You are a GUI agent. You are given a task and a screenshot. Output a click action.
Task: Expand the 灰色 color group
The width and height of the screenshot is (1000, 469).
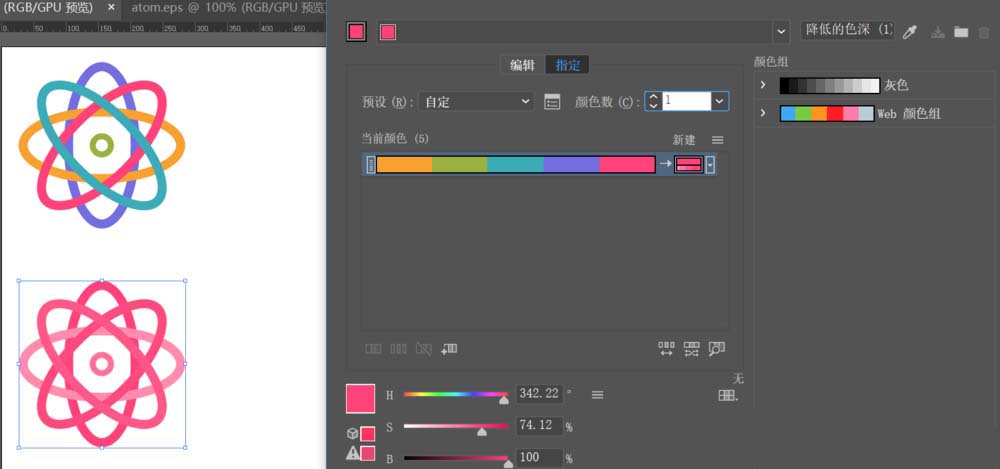coord(763,85)
